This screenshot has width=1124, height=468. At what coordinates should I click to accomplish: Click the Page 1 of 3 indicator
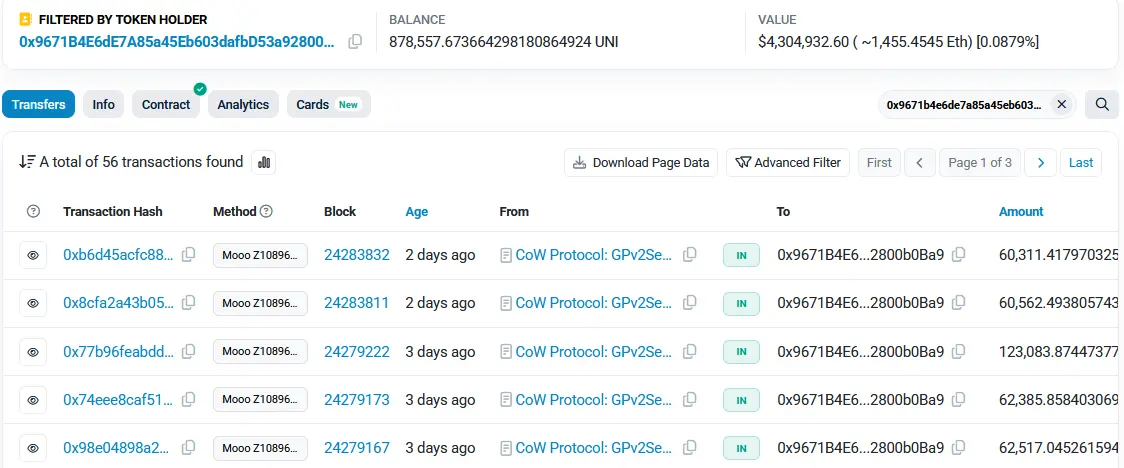(x=979, y=163)
